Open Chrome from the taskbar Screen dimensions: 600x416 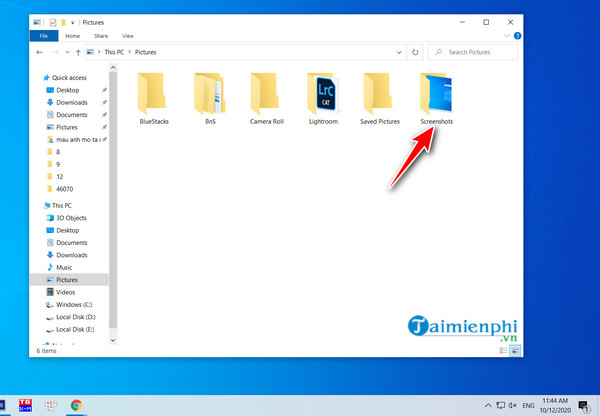point(76,405)
